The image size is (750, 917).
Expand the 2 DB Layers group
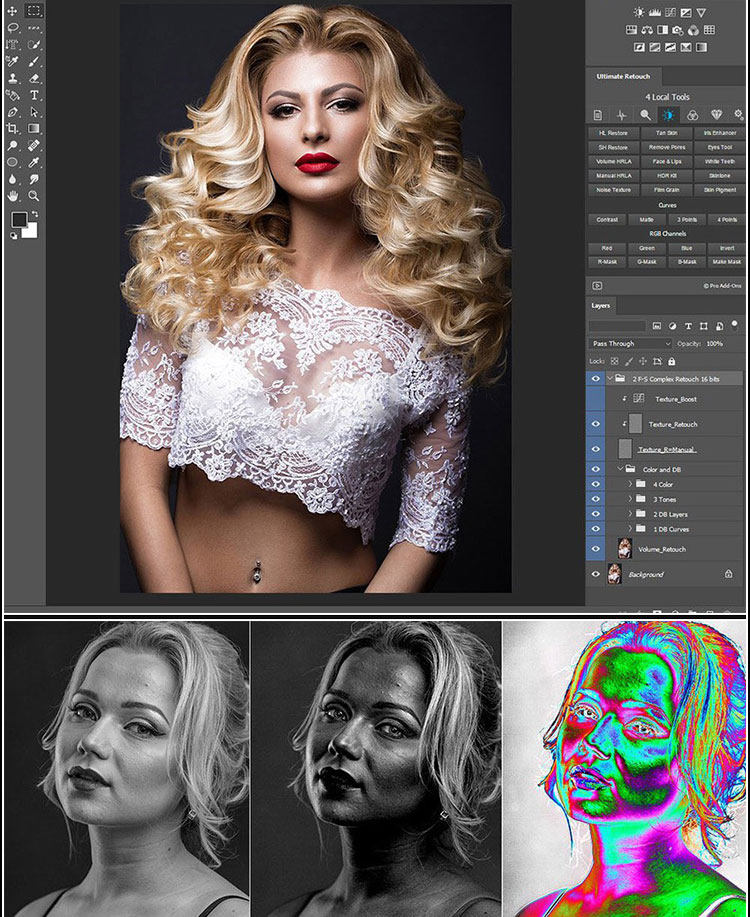point(631,514)
